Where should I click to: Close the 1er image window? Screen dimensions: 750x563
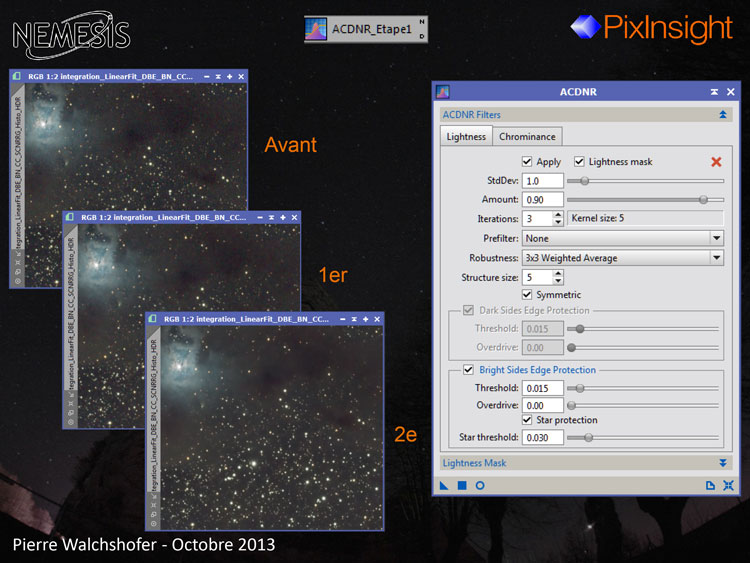294,218
